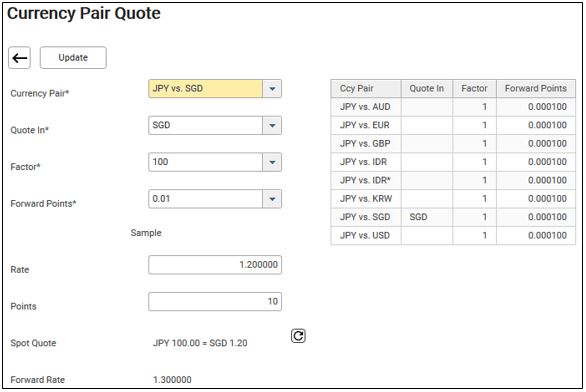
Task: Select the JPY vs. IDR* row
Action: pyautogui.click(x=453, y=180)
